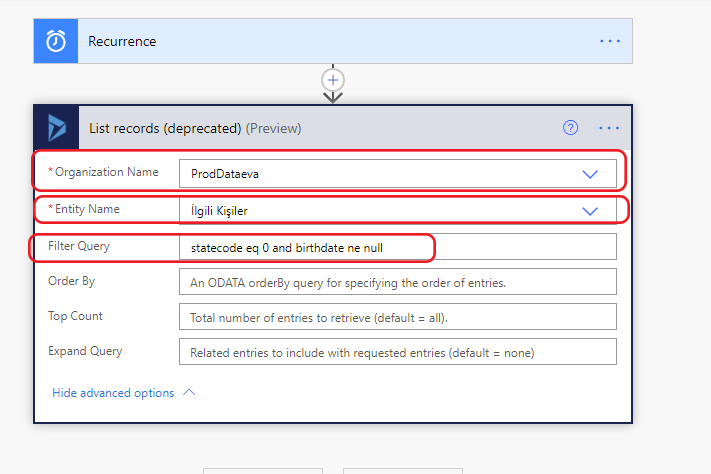The image size is (711, 474).
Task: Click the connector arrow below plus
Action: point(333,97)
